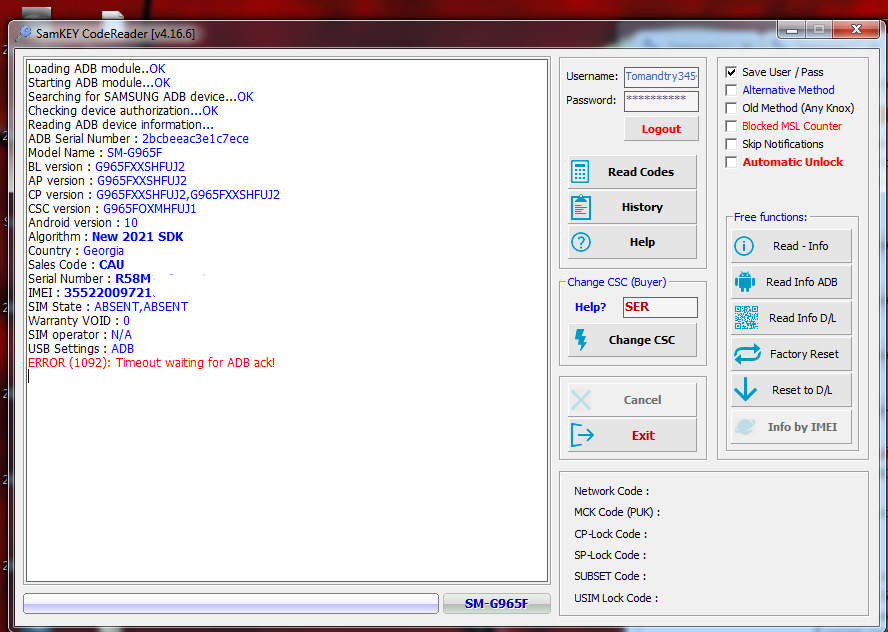
Task: Click the Info by IMEI button label
Action: 802,427
